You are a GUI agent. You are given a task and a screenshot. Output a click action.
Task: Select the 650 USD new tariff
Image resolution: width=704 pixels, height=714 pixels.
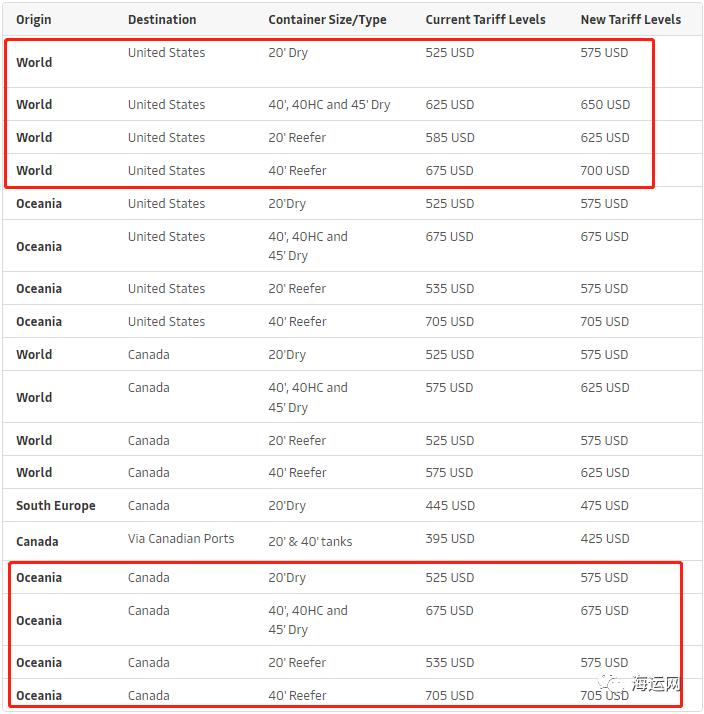(604, 104)
